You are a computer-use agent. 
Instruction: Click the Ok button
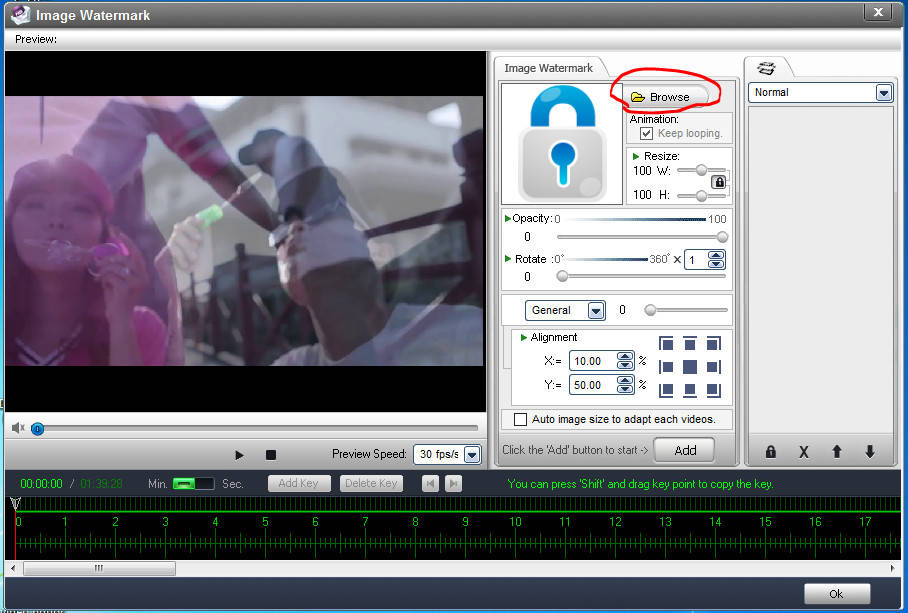[x=836, y=594]
